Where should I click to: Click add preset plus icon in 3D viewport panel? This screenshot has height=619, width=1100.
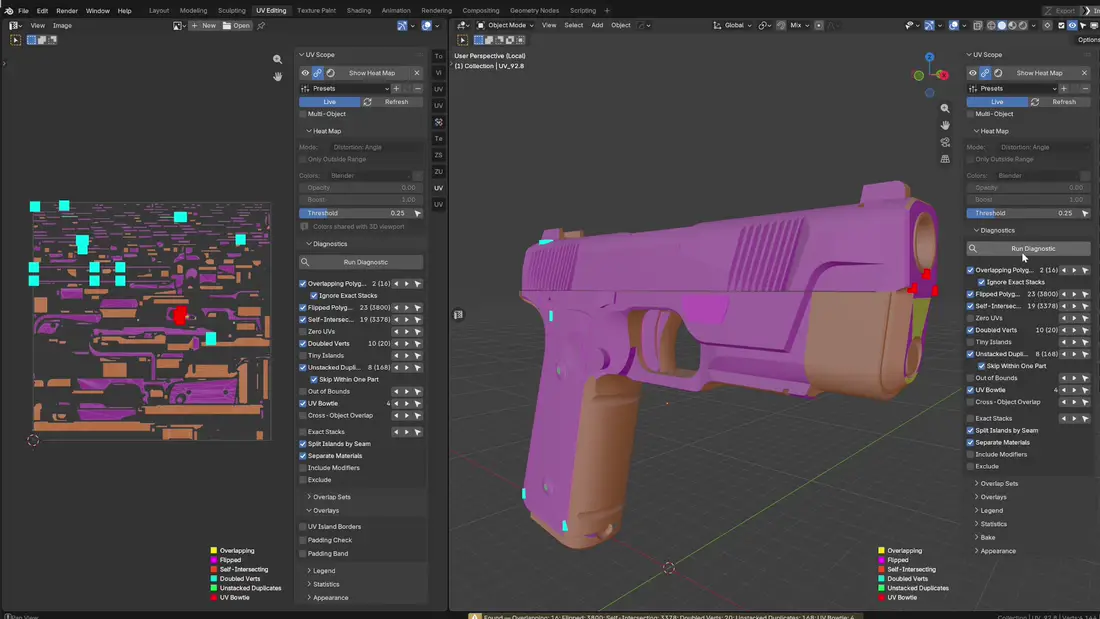pyautogui.click(x=1064, y=88)
